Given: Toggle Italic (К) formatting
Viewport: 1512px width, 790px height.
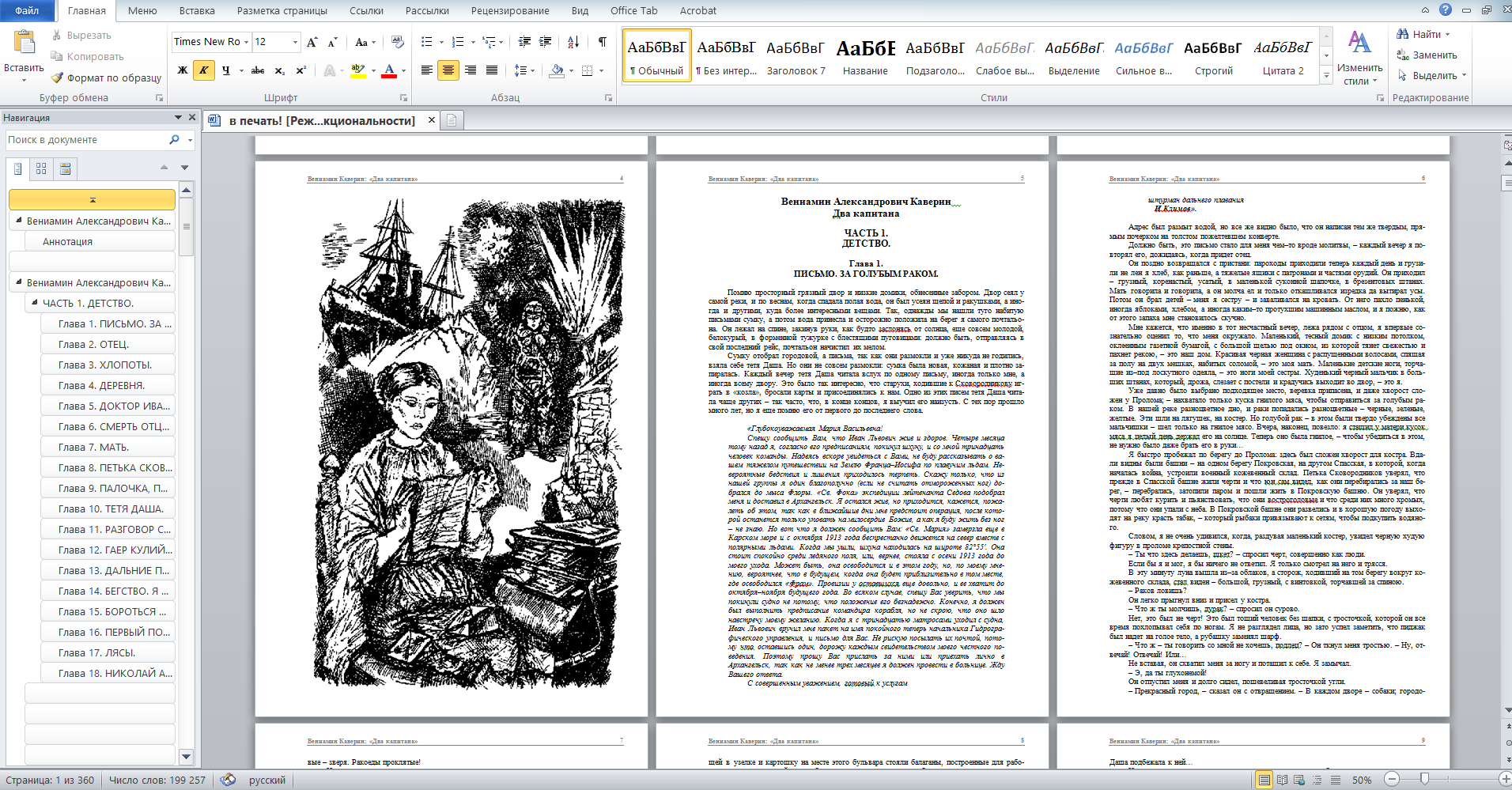Looking at the screenshot, I should tap(204, 70).
